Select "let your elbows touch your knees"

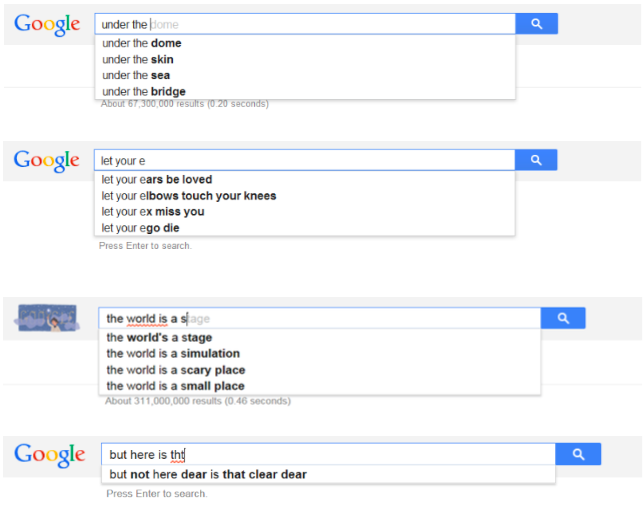189,196
